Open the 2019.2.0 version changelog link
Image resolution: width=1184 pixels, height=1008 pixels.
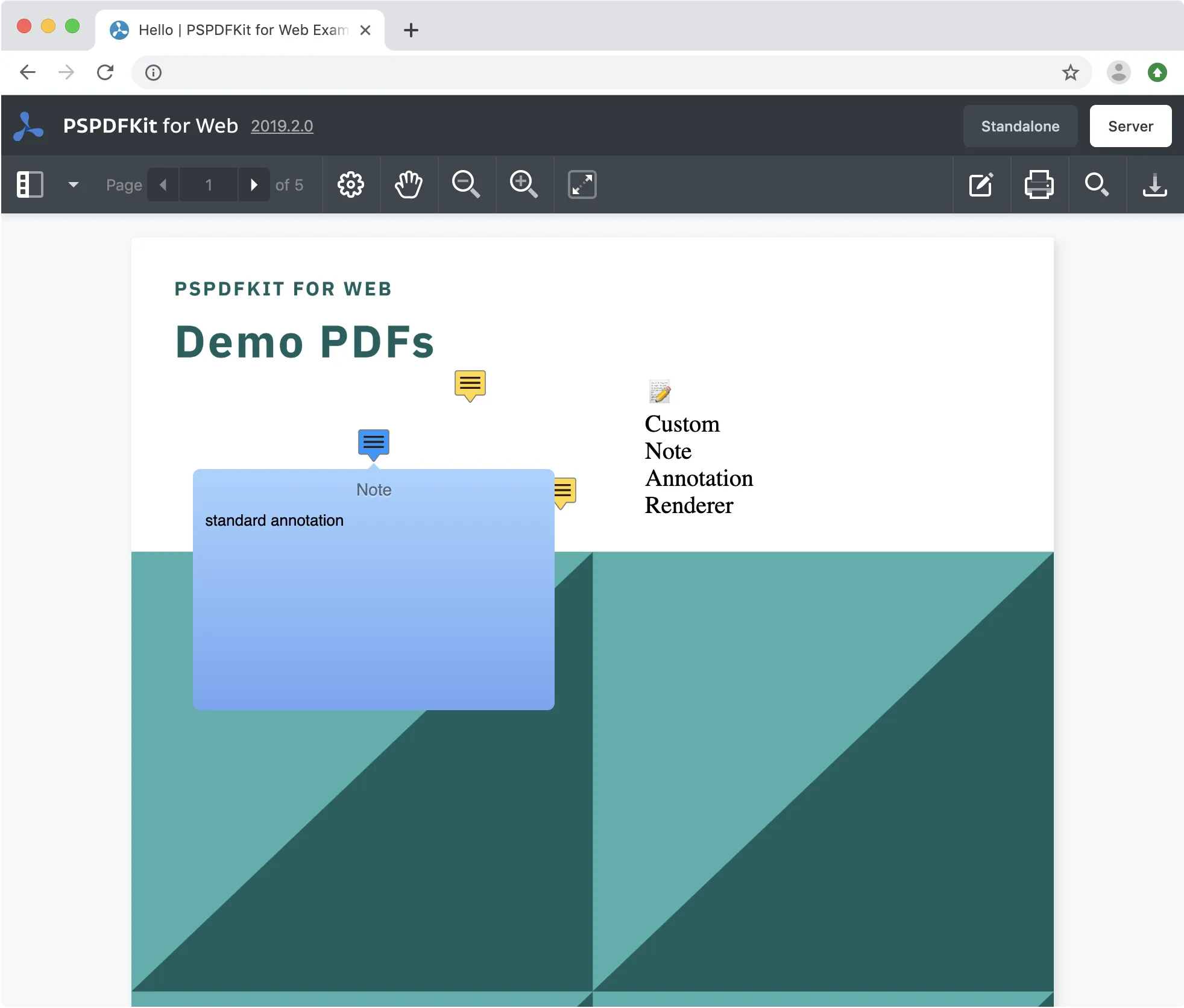click(282, 126)
